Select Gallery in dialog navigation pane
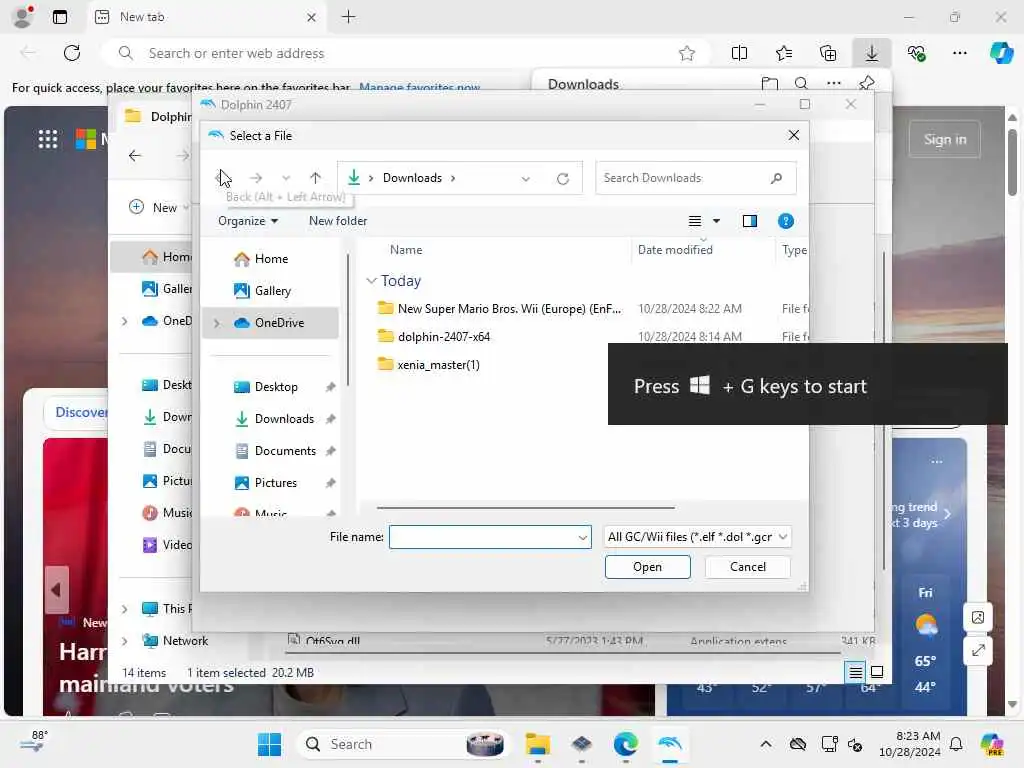This screenshot has height=768, width=1024. (x=272, y=291)
